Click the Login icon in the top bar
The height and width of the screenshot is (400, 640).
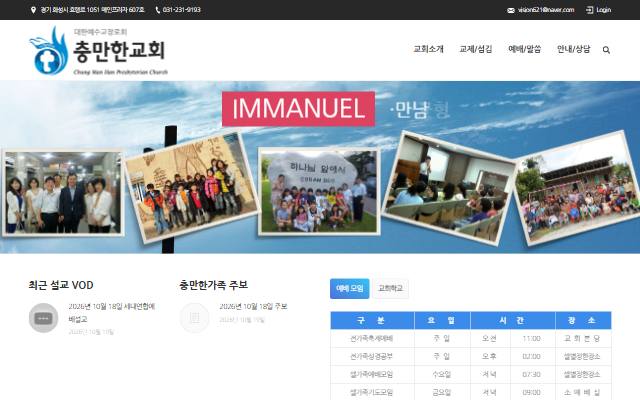(589, 10)
